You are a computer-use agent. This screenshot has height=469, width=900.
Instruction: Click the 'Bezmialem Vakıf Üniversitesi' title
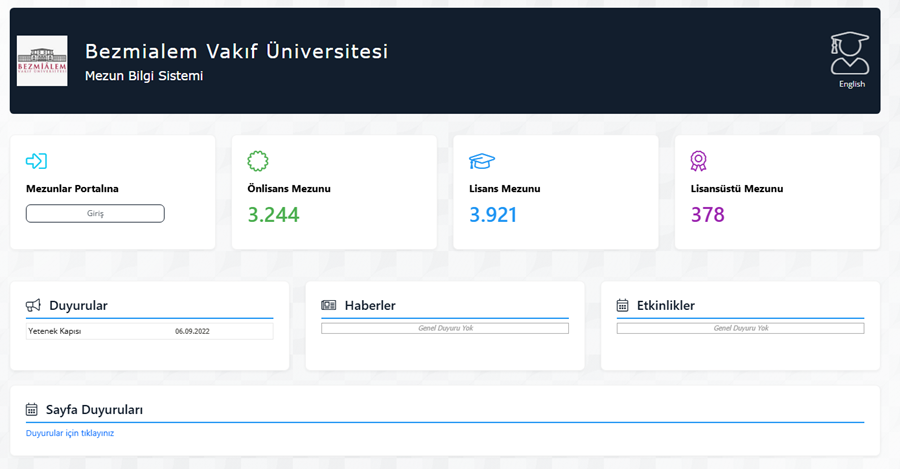pyautogui.click(x=236, y=51)
